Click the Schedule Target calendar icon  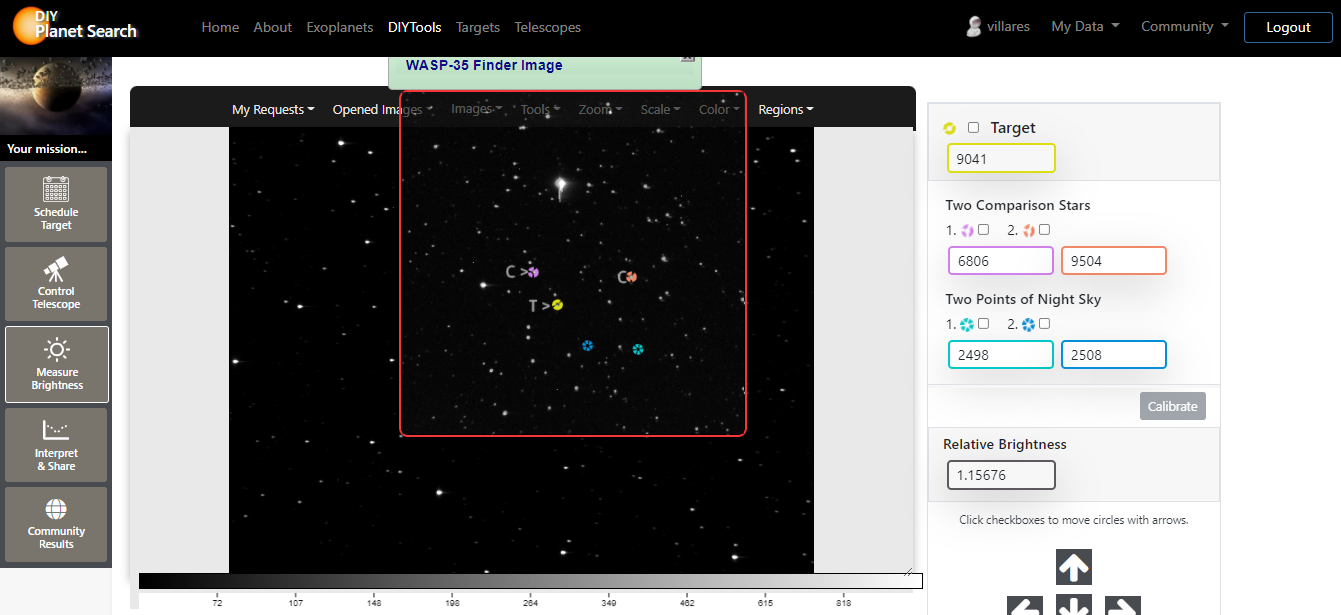pyautogui.click(x=56, y=189)
